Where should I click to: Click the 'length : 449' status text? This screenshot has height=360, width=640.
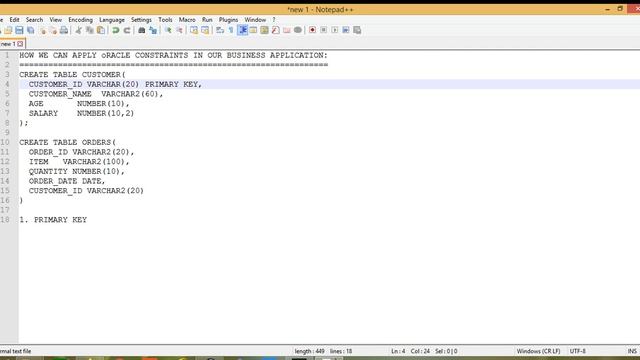309,351
